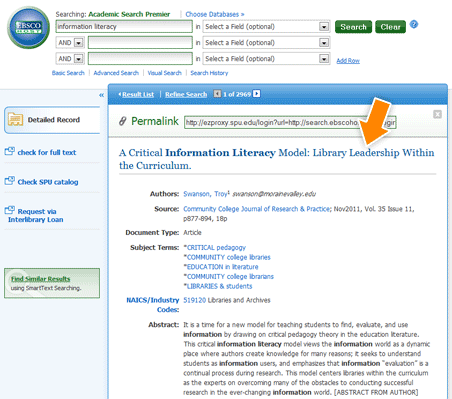Go to previous record arrow
The height and width of the screenshot is (399, 452).
pos(217,94)
